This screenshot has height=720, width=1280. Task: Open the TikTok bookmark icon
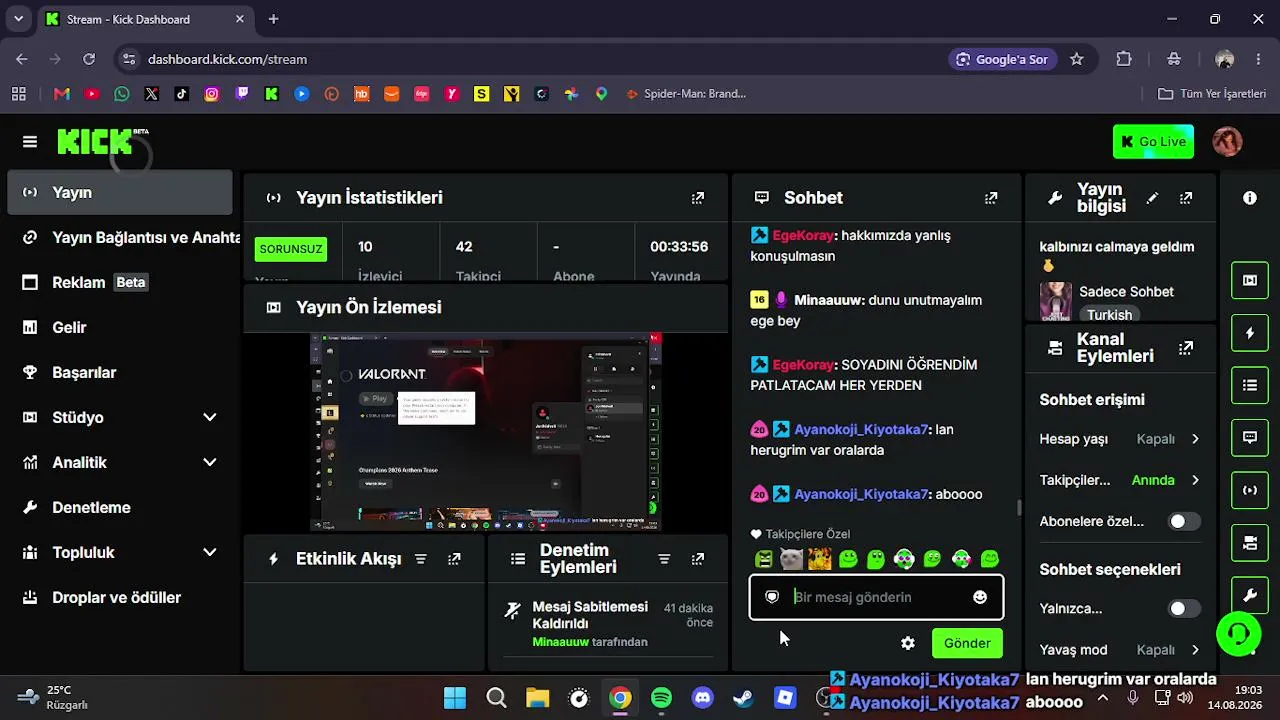click(x=182, y=94)
